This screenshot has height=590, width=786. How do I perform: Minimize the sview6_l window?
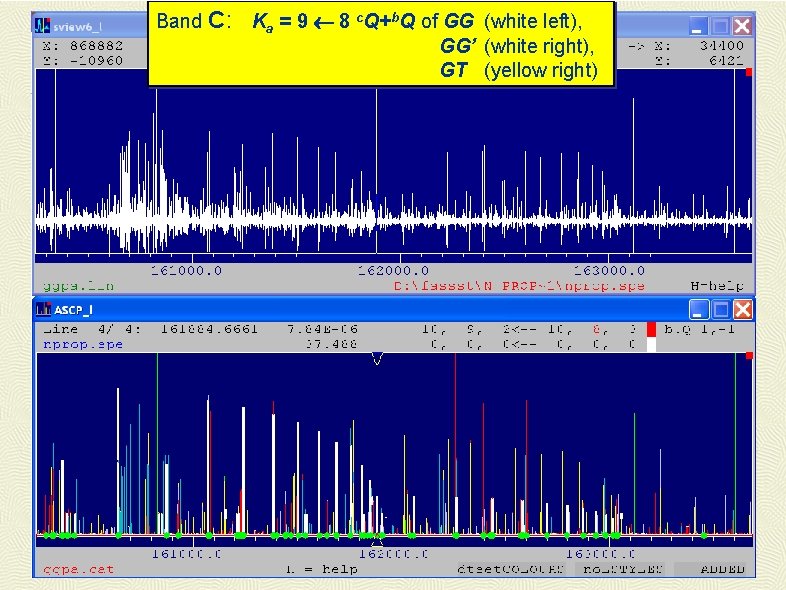(x=698, y=26)
